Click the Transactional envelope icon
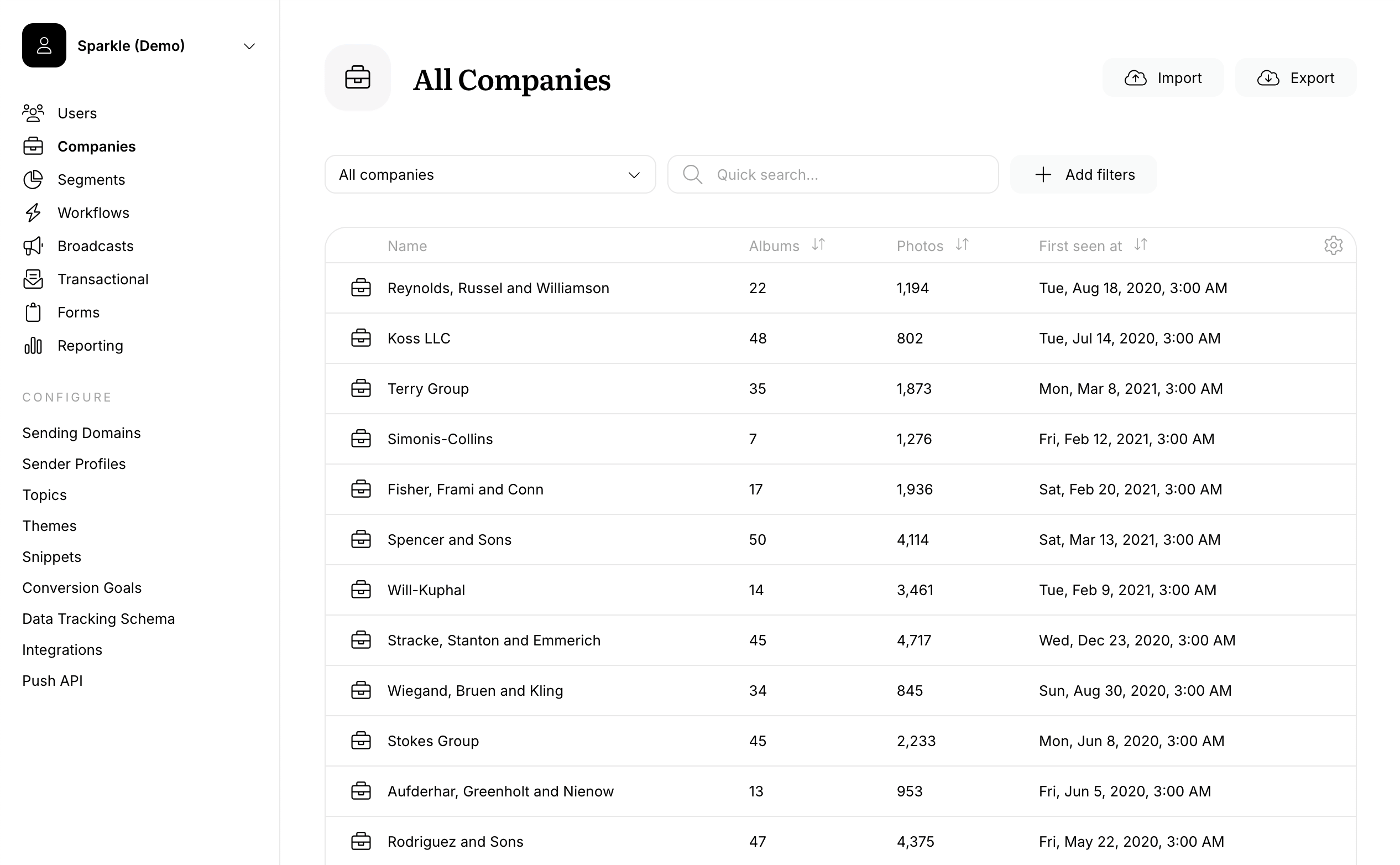 point(33,279)
